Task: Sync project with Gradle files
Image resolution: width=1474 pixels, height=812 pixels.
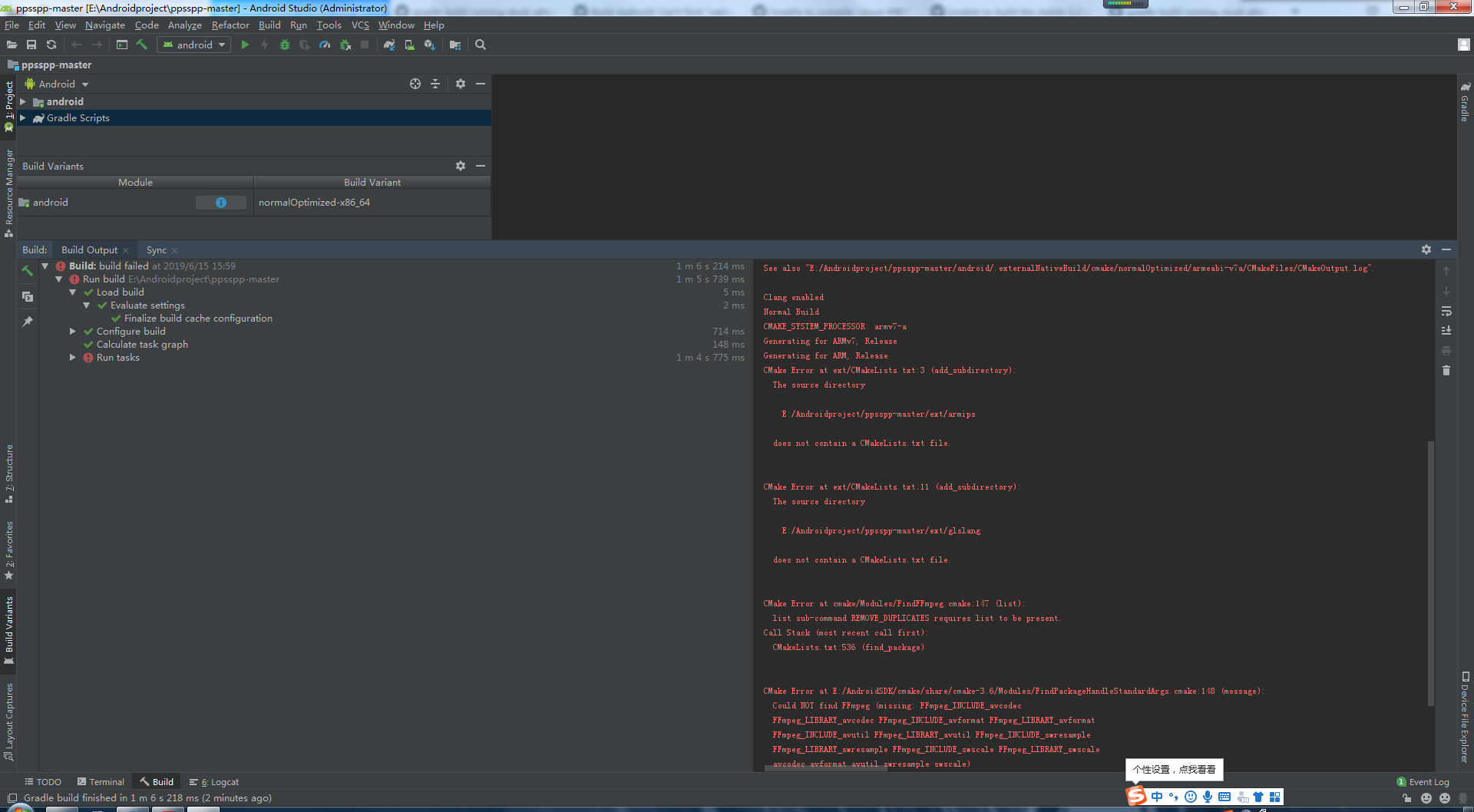Action: coord(389,45)
